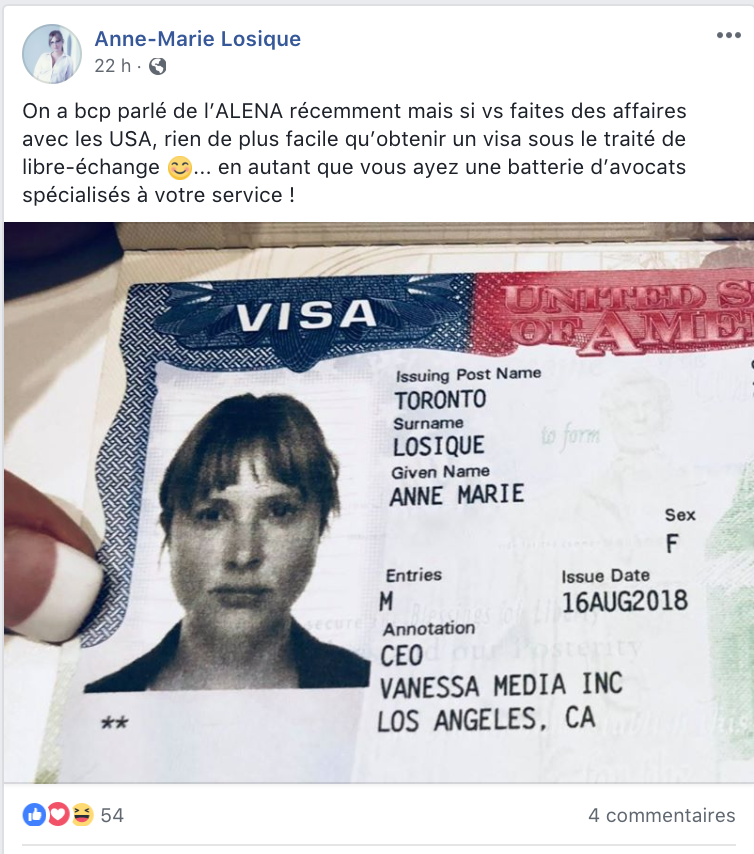Click the "LOSIQUE" surname on the visa photo
The width and height of the screenshot is (754, 854).
coord(439,446)
